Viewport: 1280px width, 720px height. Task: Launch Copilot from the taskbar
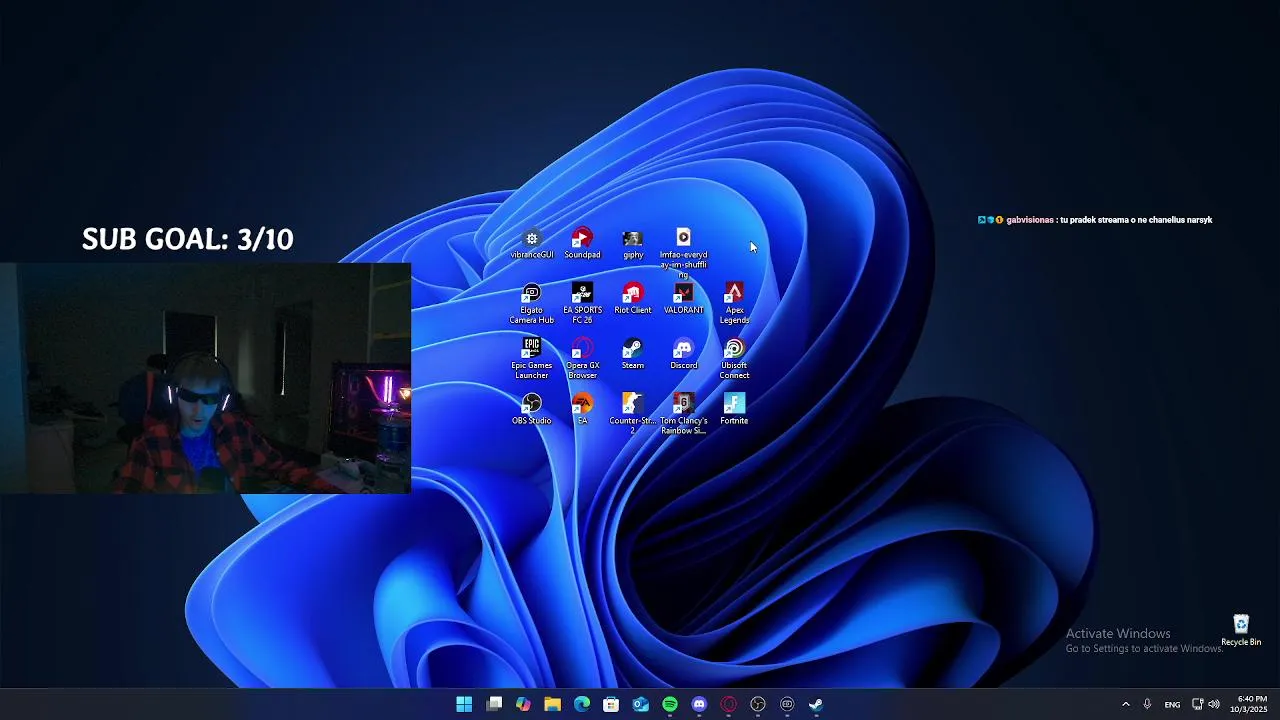click(x=523, y=704)
